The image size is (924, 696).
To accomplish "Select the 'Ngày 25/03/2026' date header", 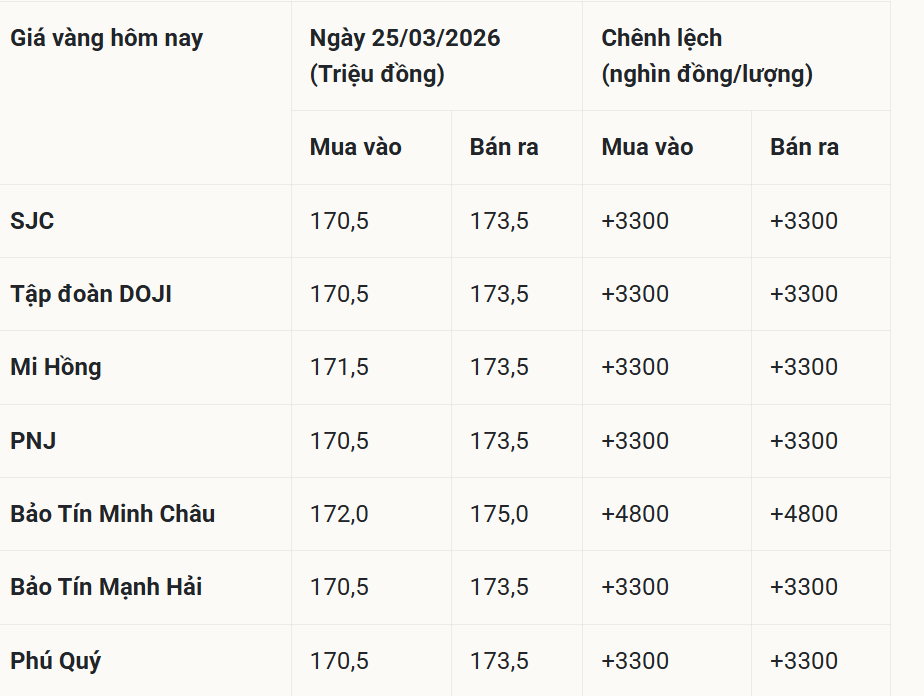I will pos(405,39).
